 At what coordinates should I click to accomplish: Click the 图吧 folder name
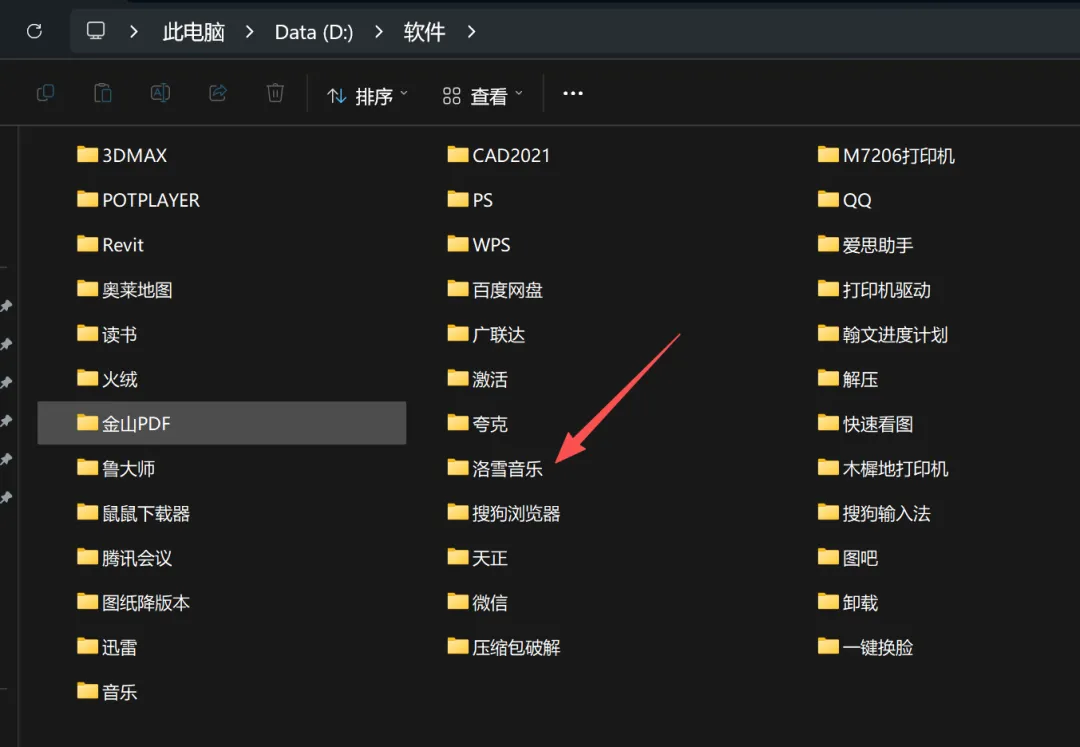click(860, 558)
